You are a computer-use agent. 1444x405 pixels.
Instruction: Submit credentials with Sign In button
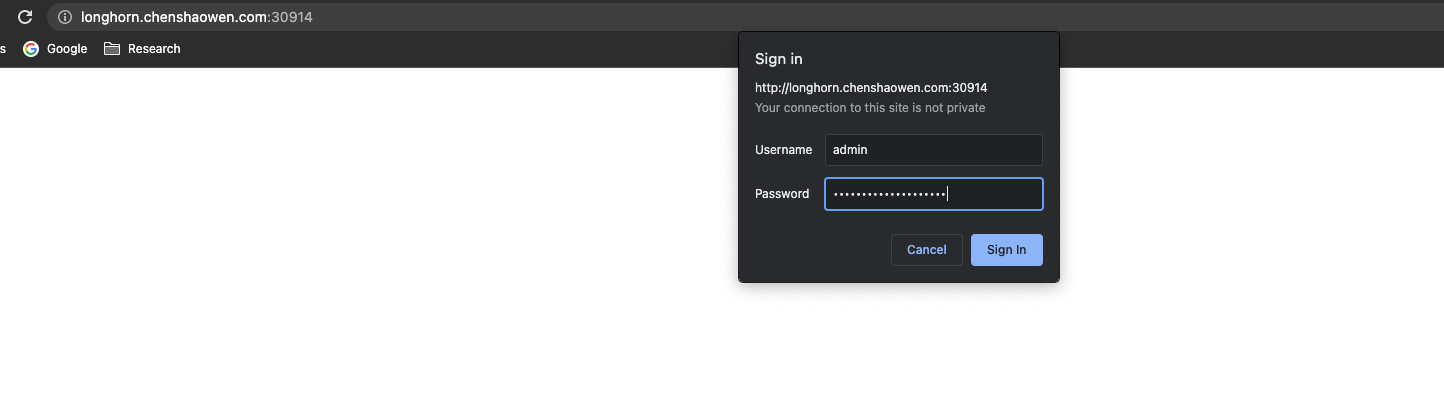click(x=1006, y=250)
